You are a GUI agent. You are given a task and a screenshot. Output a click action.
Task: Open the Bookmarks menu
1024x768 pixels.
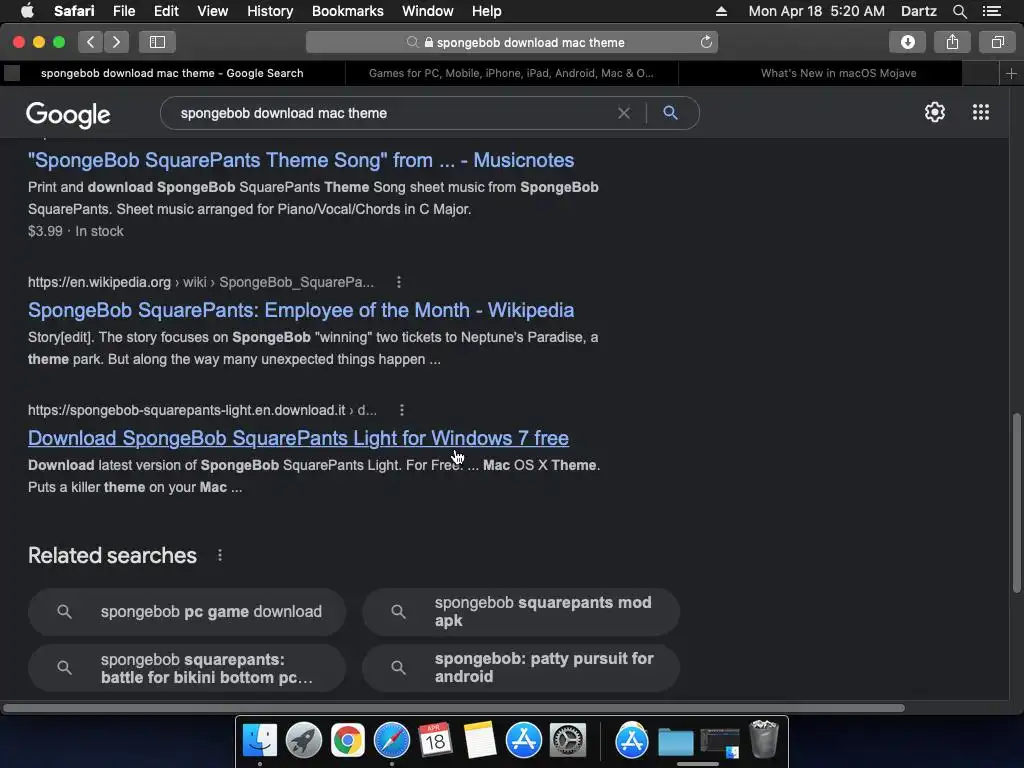pyautogui.click(x=347, y=11)
